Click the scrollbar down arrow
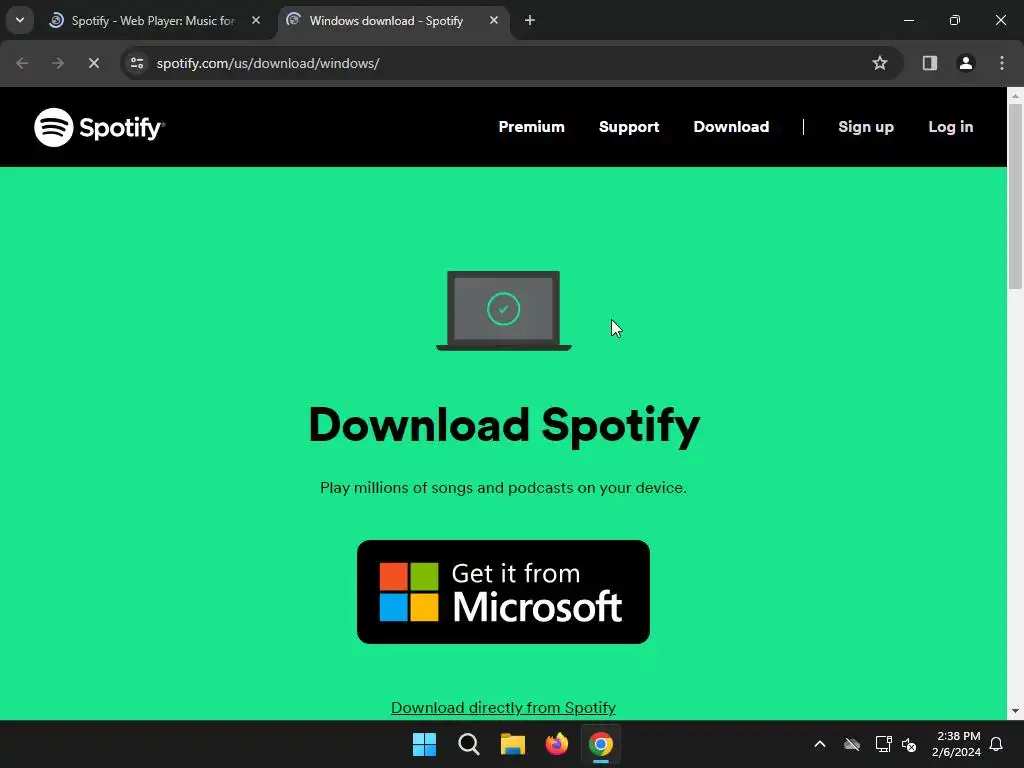 click(1016, 711)
